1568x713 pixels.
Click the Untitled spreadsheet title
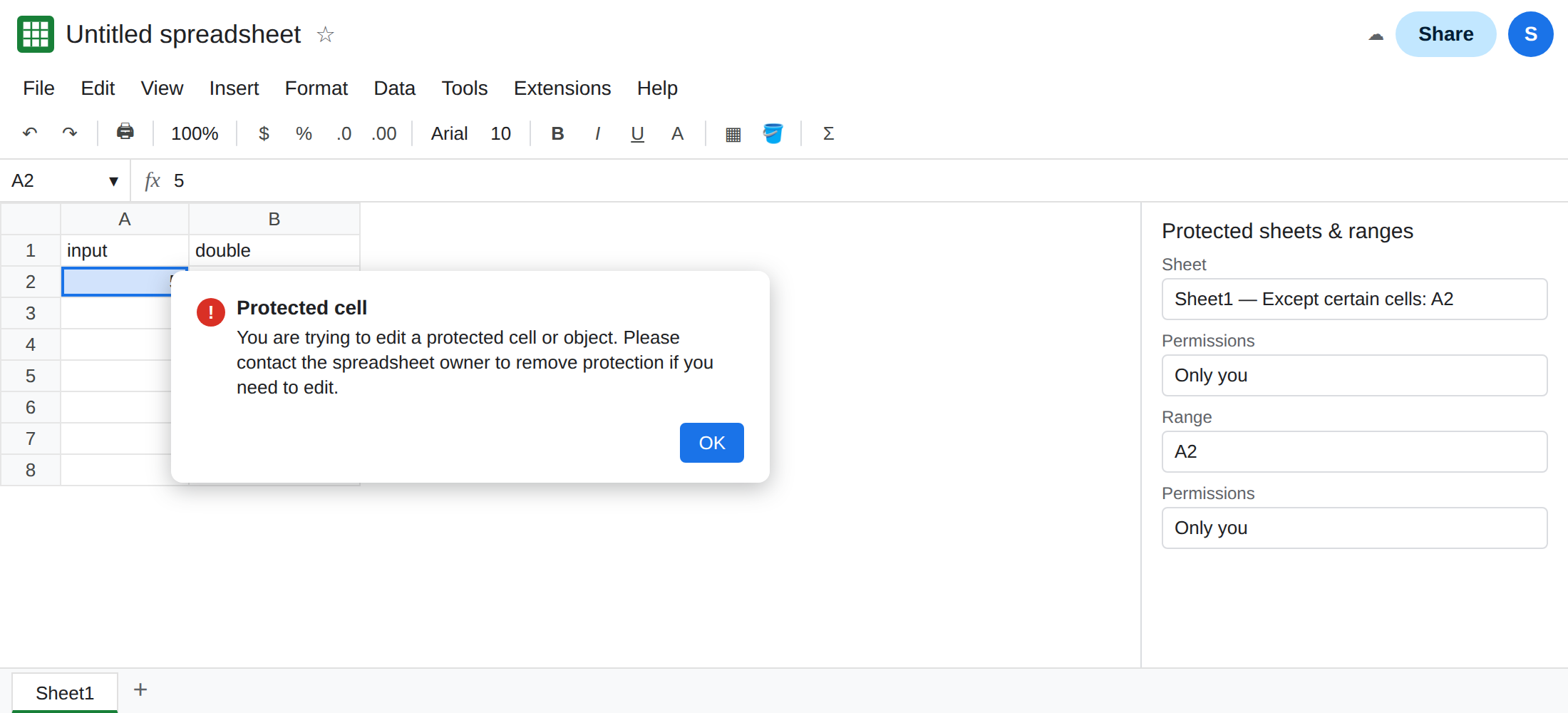[183, 34]
